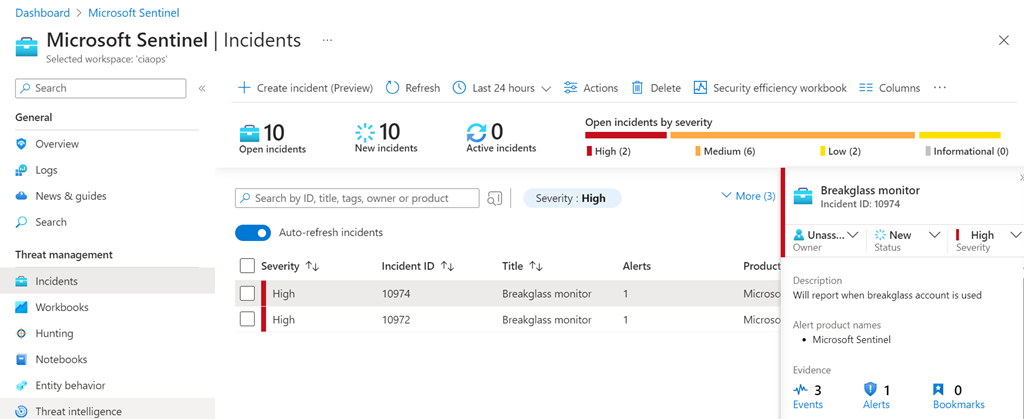The height and width of the screenshot is (419, 1024).
Task: Open Hunting in the sidebar
Action: [55, 333]
